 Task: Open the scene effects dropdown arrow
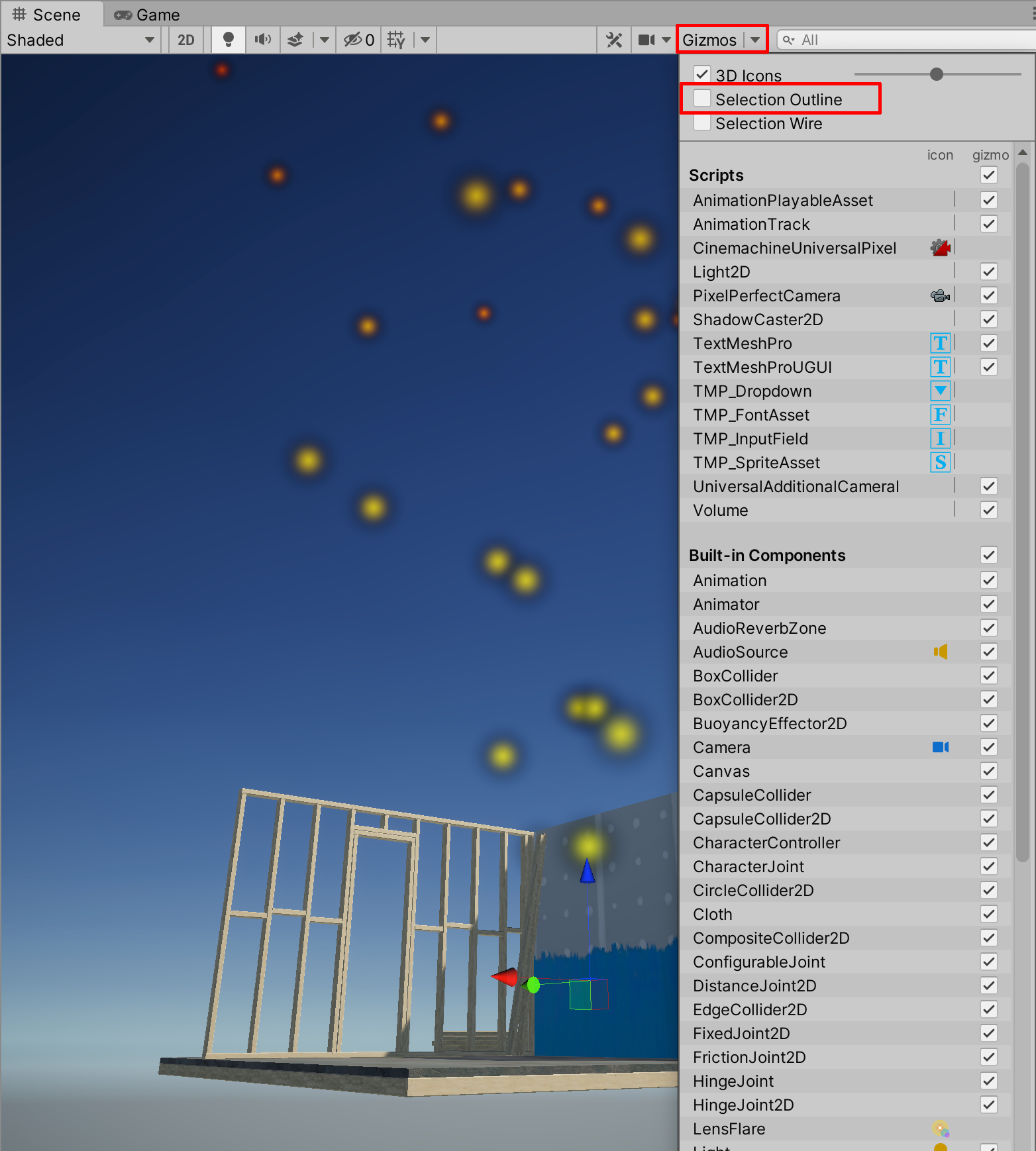324,40
